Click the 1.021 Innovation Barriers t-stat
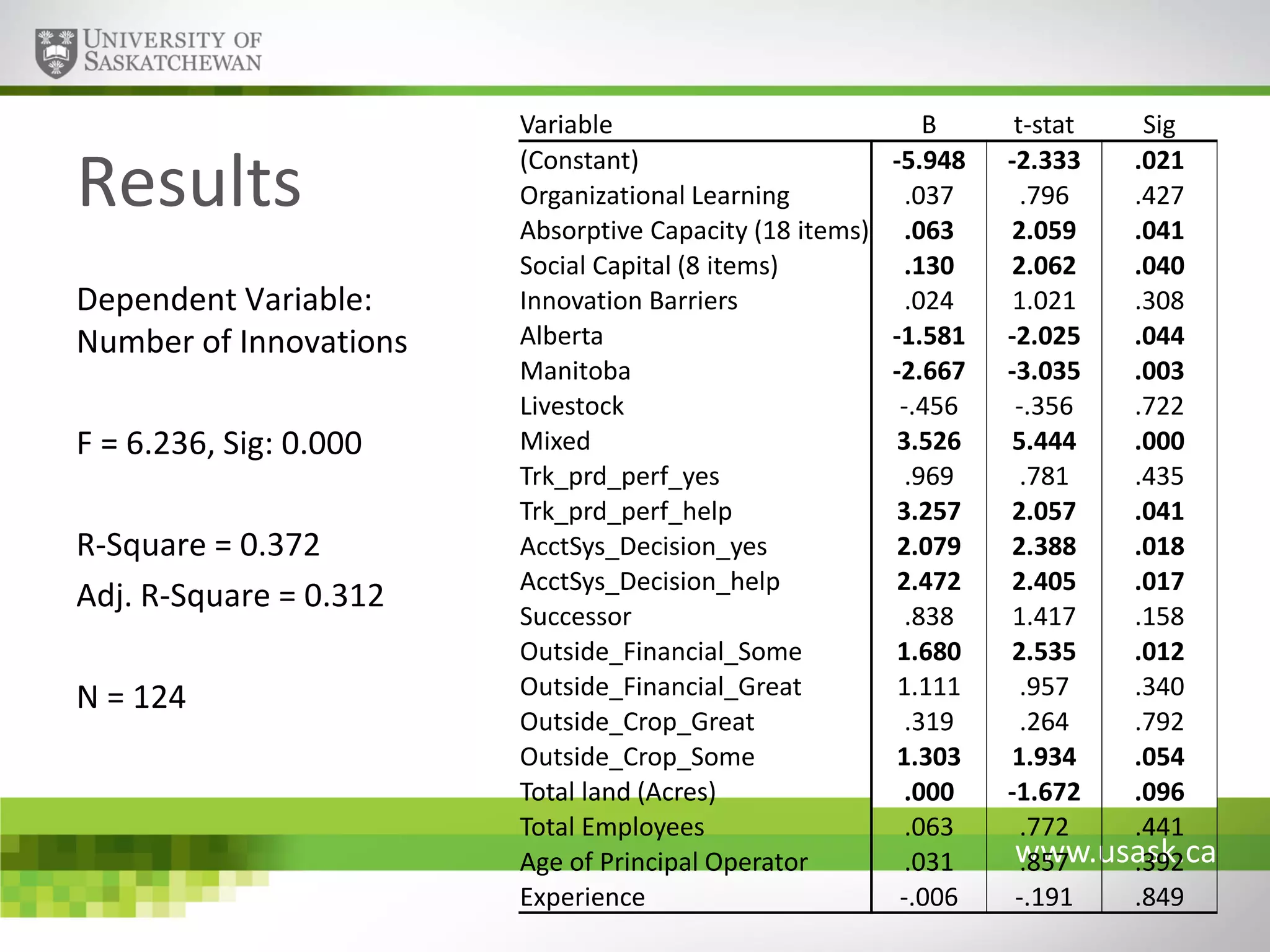 pyautogui.click(x=1044, y=301)
